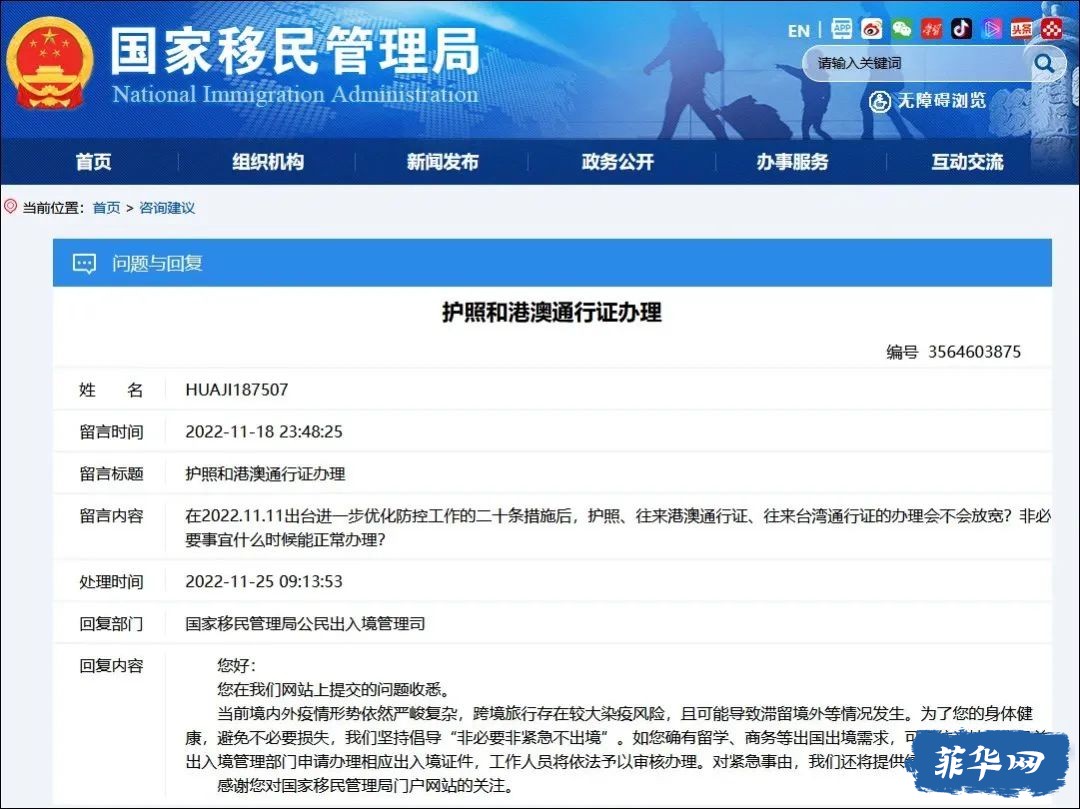Open the Douyin (TikTok) icon
The image size is (1080, 809).
click(x=962, y=29)
